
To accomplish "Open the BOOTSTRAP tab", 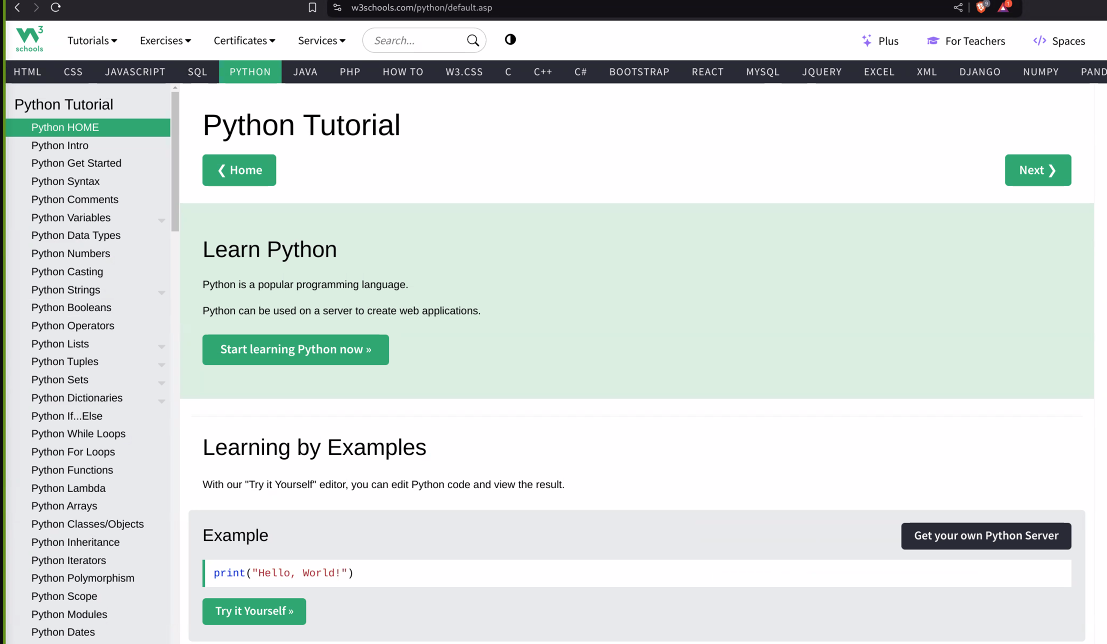I will [639, 71].
